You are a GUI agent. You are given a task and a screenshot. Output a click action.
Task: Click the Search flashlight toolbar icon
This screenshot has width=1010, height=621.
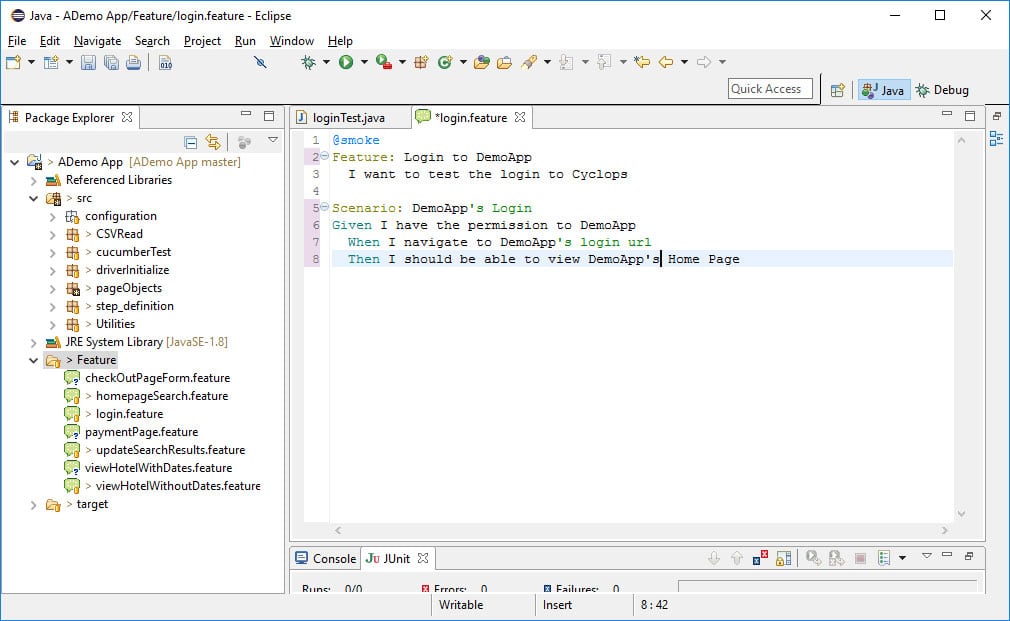528,62
